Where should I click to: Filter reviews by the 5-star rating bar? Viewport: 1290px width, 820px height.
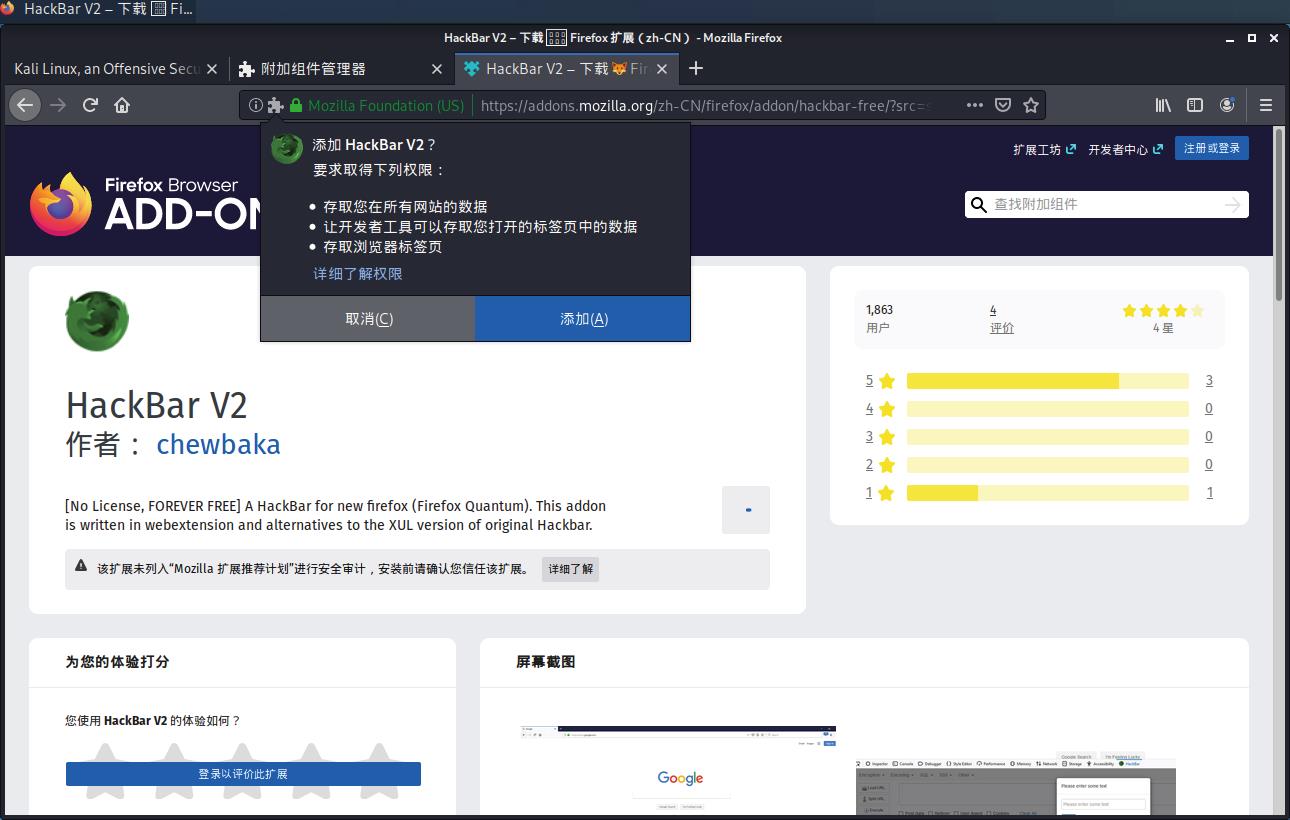pos(1046,381)
